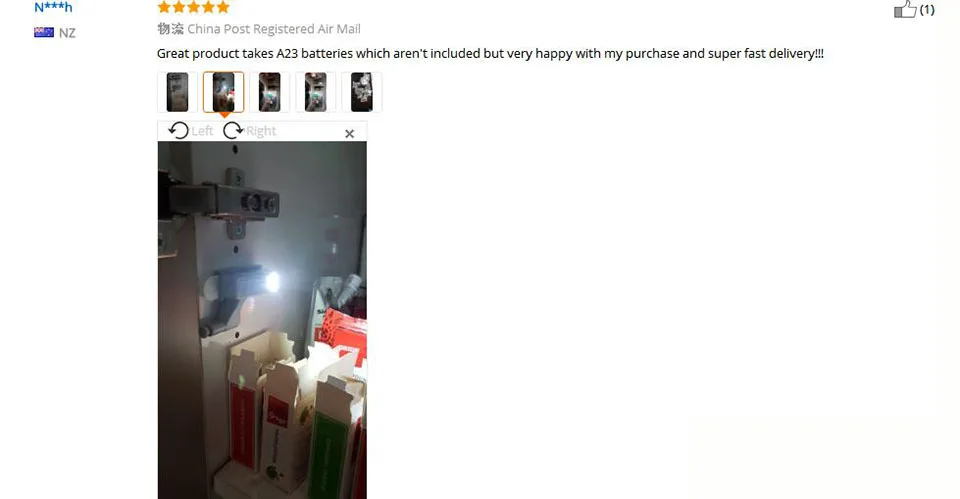Click the orange arrow under selected thumbnail
The image size is (960, 499).
[x=224, y=115]
